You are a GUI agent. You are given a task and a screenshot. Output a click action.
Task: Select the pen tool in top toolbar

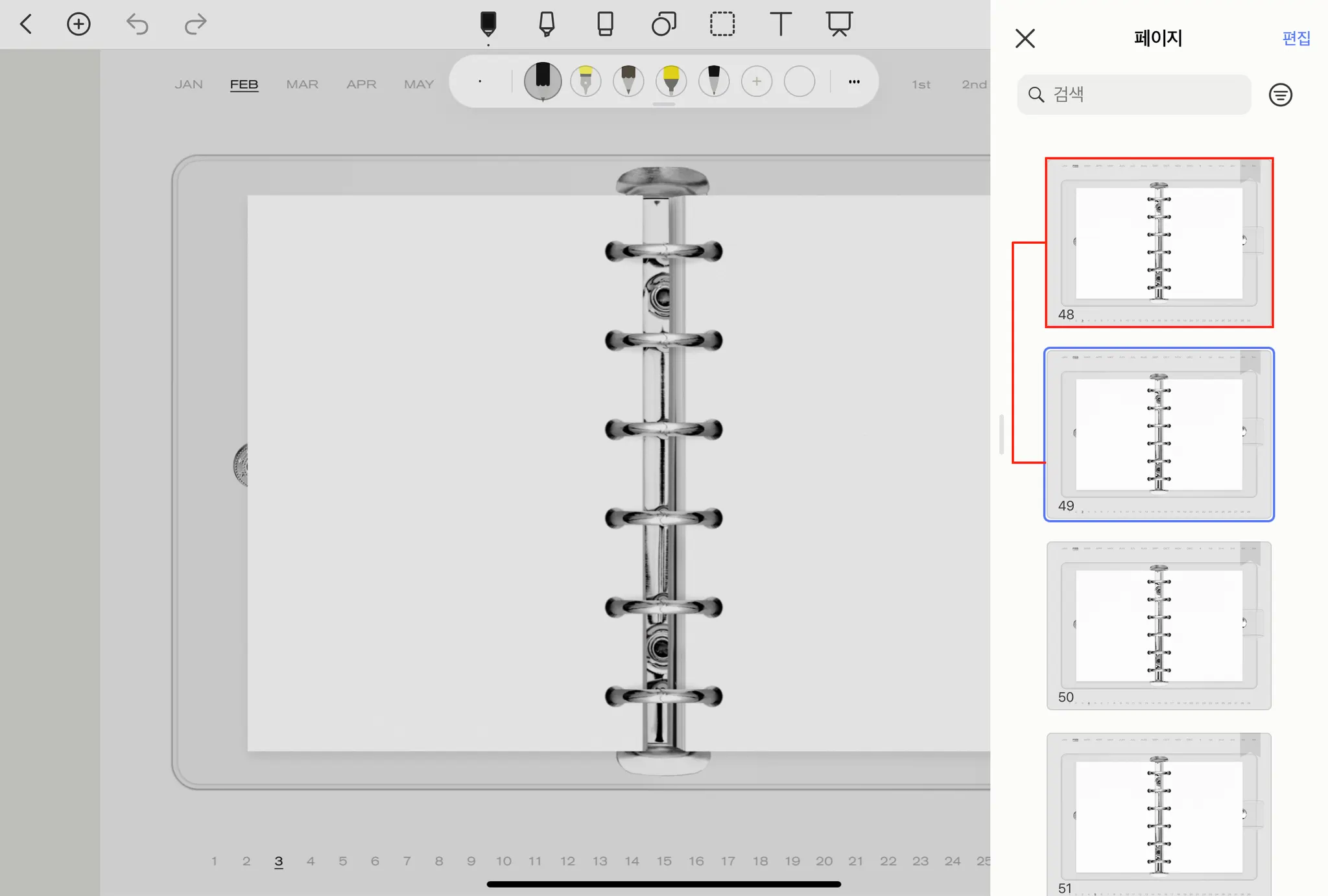[x=488, y=25]
